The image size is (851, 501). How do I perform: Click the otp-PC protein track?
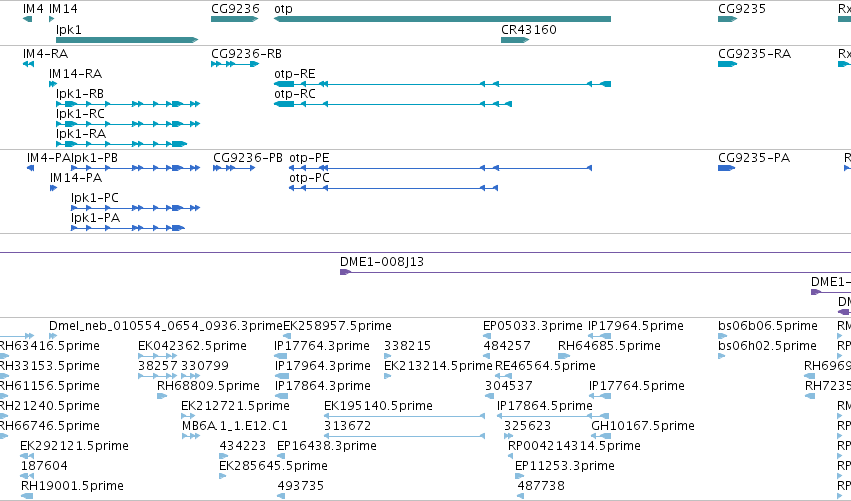click(x=393, y=188)
